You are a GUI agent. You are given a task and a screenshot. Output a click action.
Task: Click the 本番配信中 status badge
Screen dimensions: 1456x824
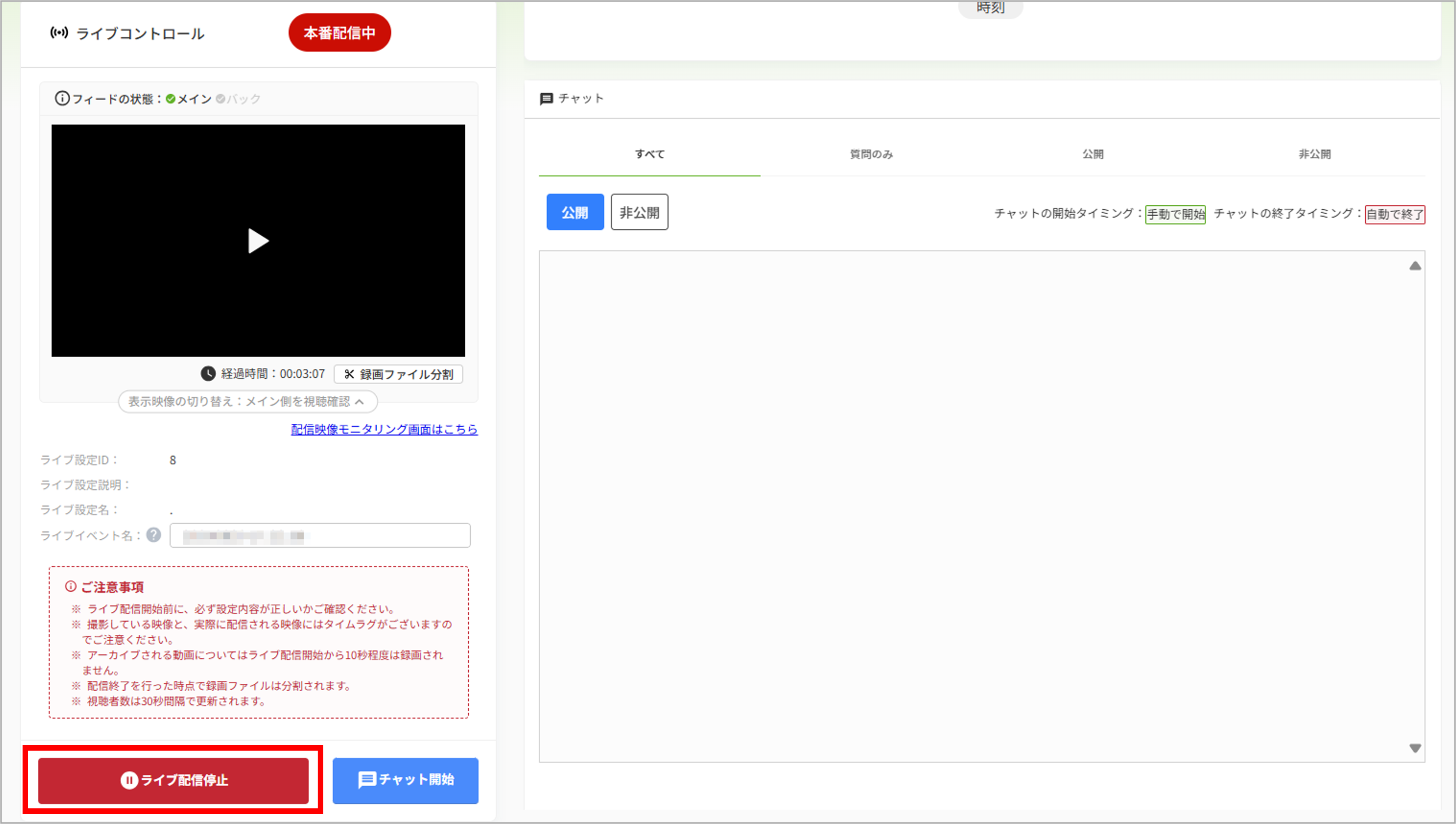pos(339,33)
